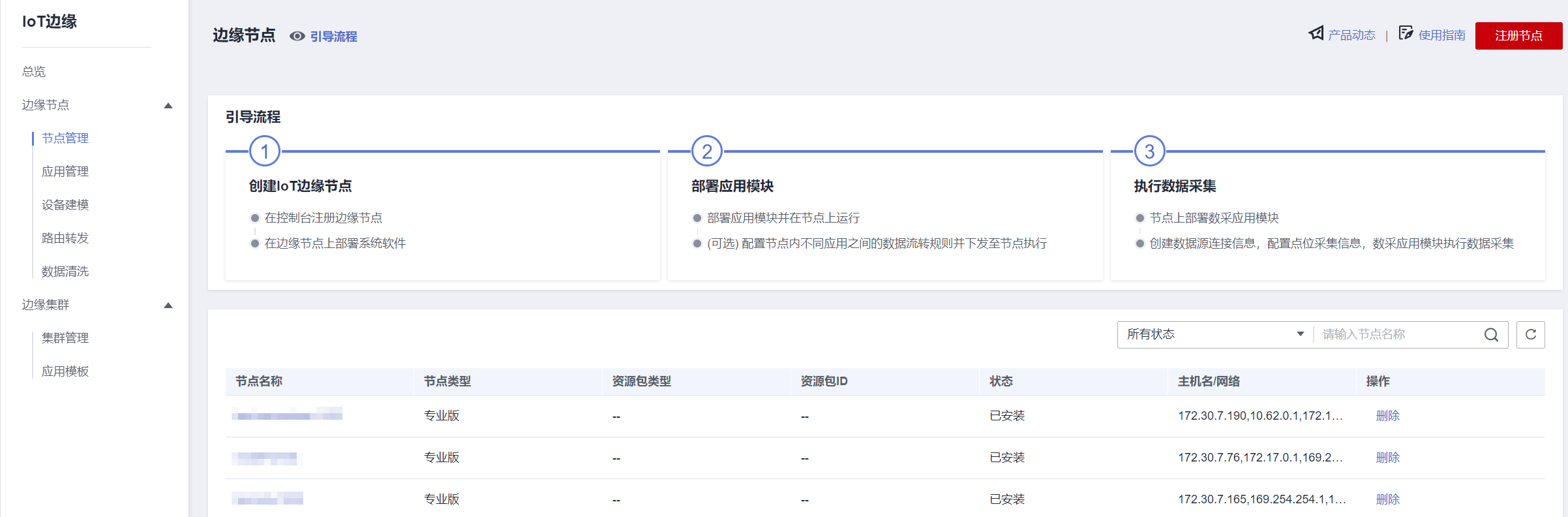Click the red 注册节点 button
This screenshot has height=517, width=1568.
coord(1518,36)
